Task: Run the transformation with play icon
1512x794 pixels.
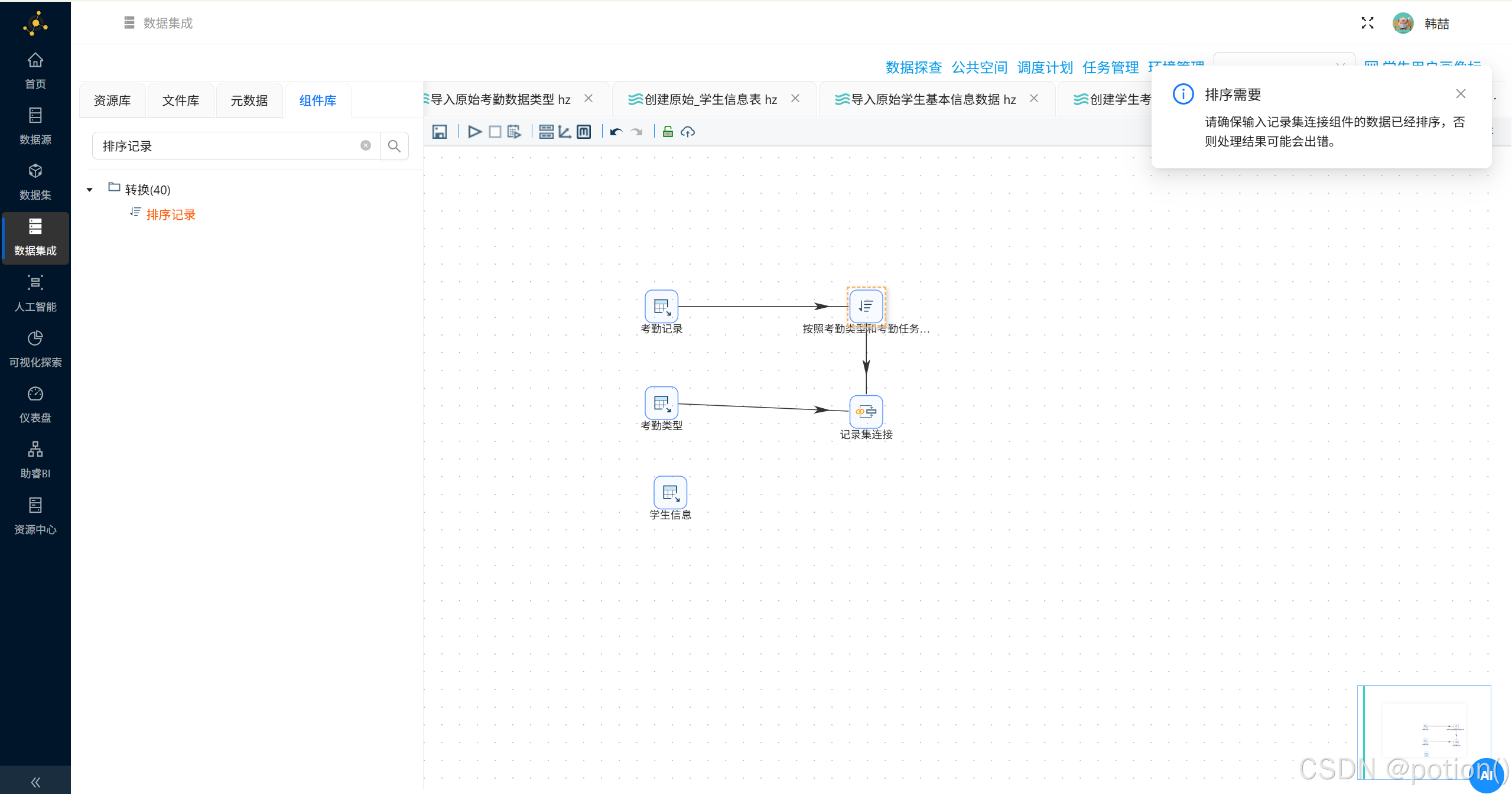Action: [474, 132]
